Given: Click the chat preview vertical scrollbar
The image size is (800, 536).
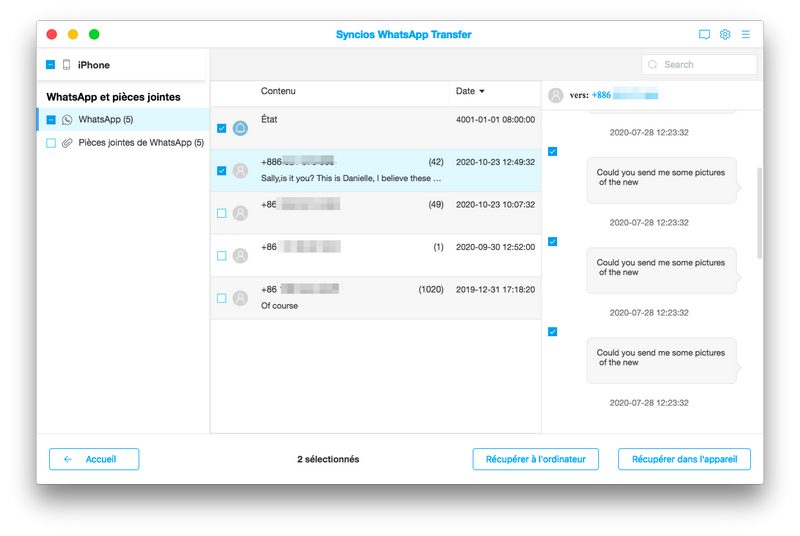Looking at the screenshot, I should (759, 213).
